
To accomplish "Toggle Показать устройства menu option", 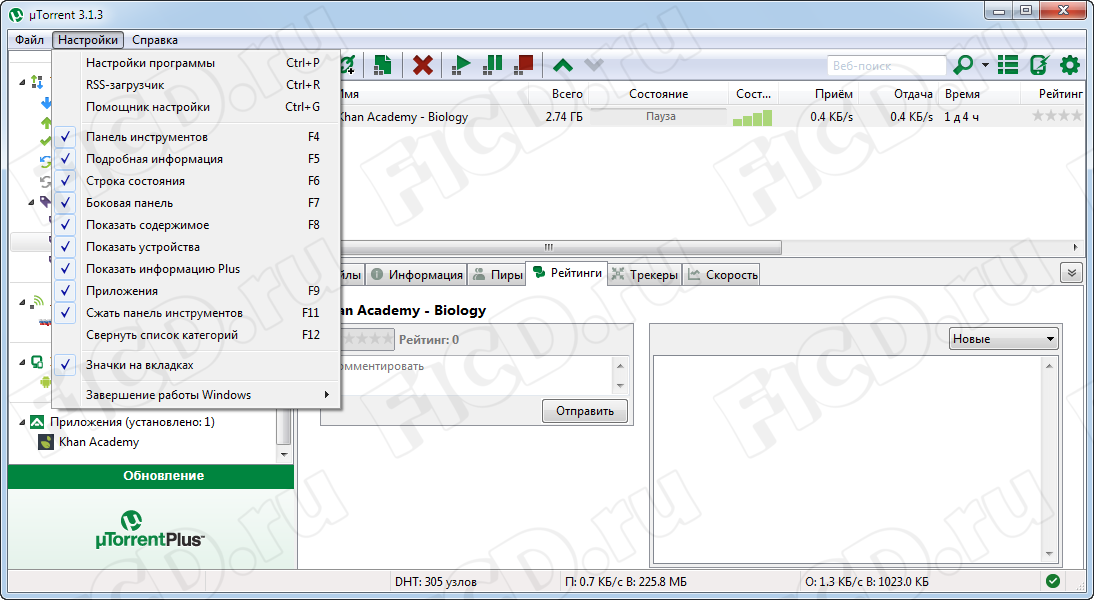I will pos(196,247).
